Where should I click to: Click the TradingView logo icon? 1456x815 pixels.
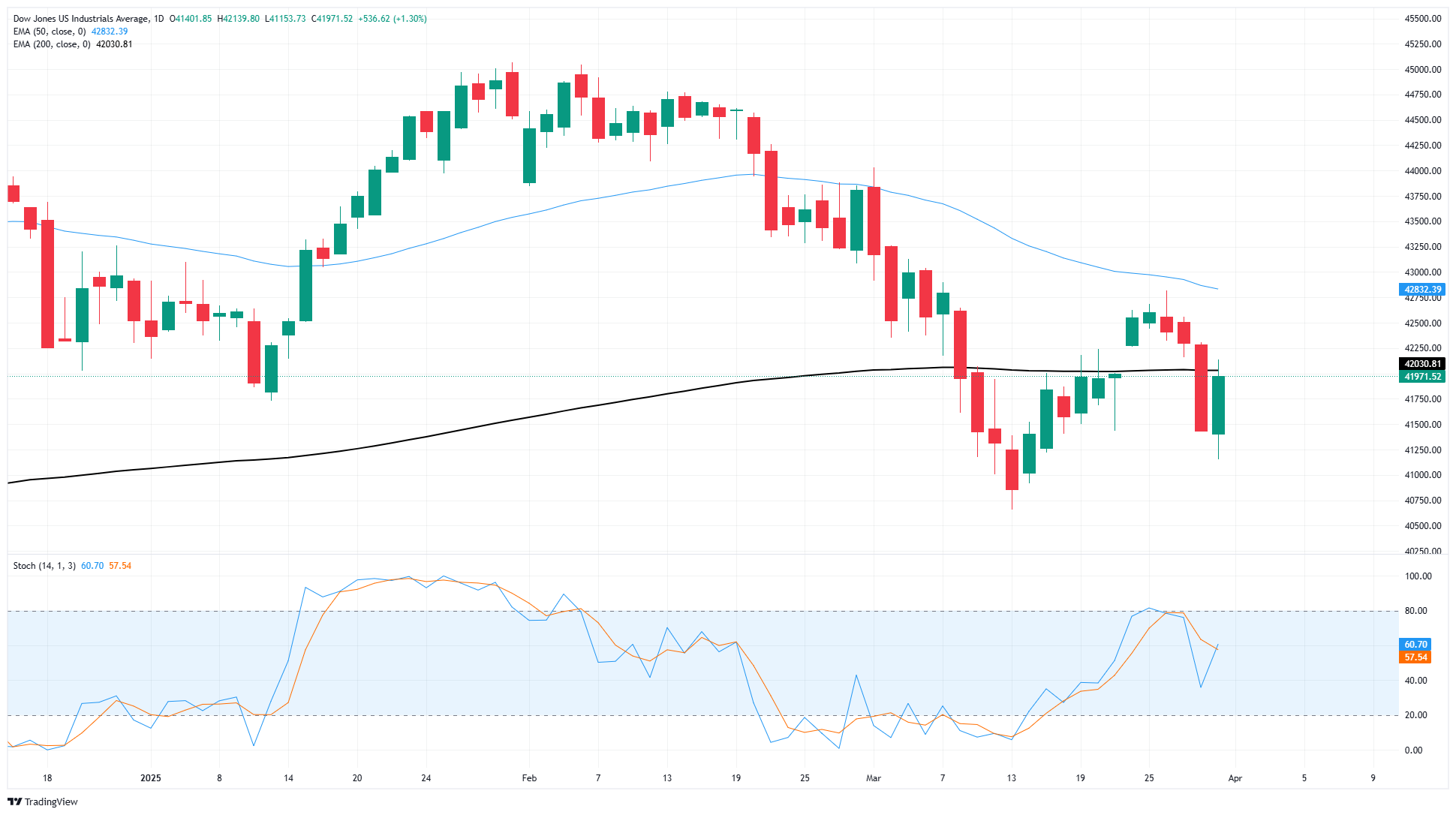(14, 801)
